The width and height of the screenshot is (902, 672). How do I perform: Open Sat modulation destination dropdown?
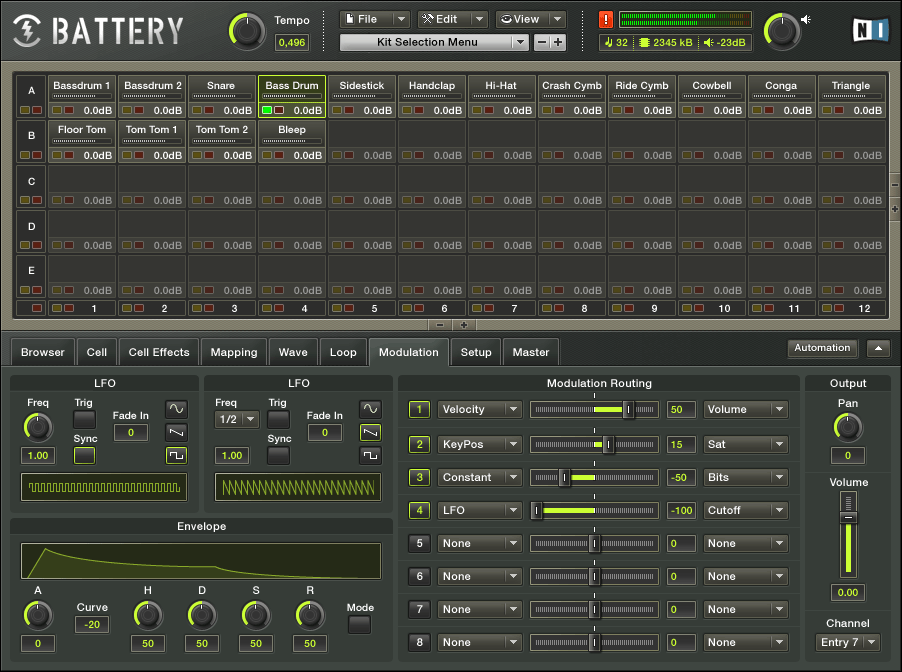[x=746, y=444]
